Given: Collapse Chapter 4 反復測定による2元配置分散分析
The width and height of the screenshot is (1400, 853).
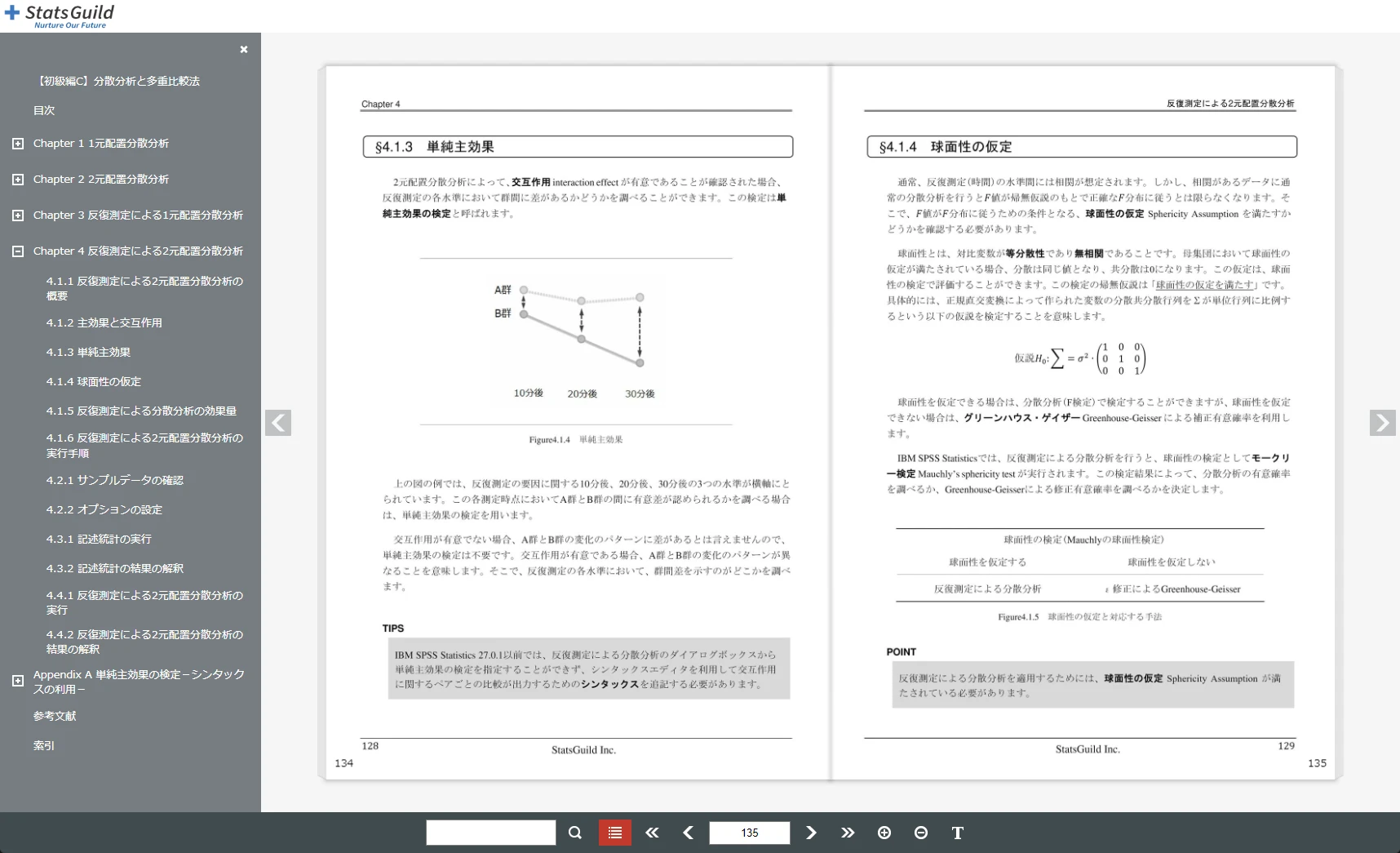Looking at the screenshot, I should [x=18, y=251].
